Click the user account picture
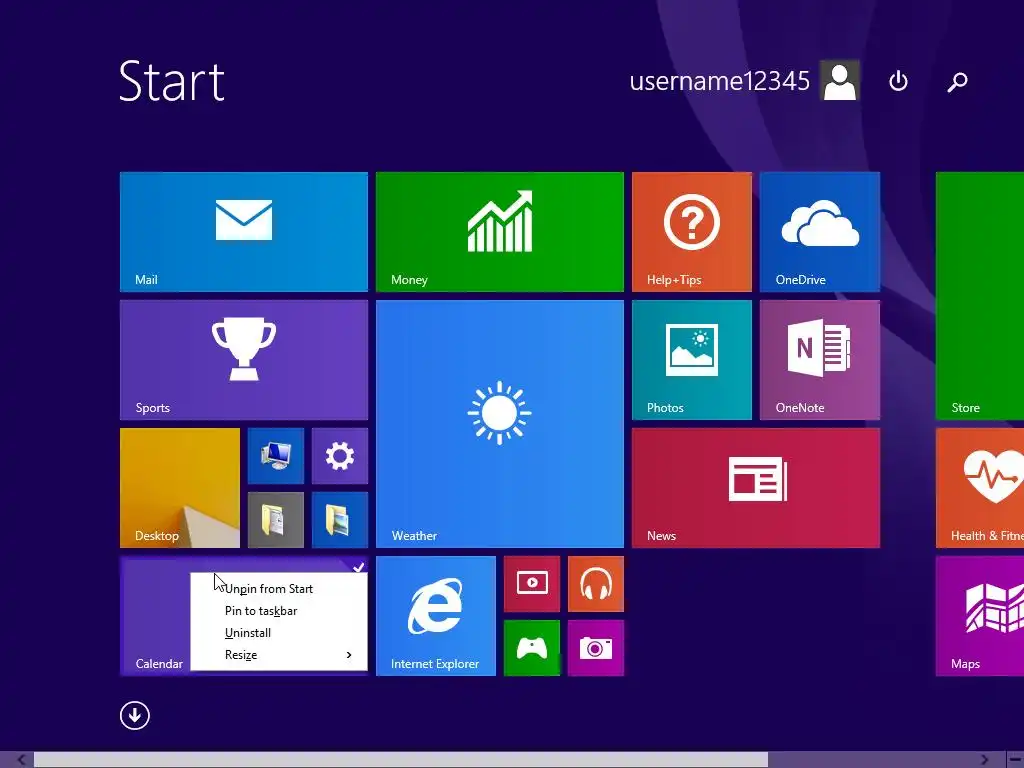This screenshot has height=768, width=1024. pyautogui.click(x=840, y=81)
